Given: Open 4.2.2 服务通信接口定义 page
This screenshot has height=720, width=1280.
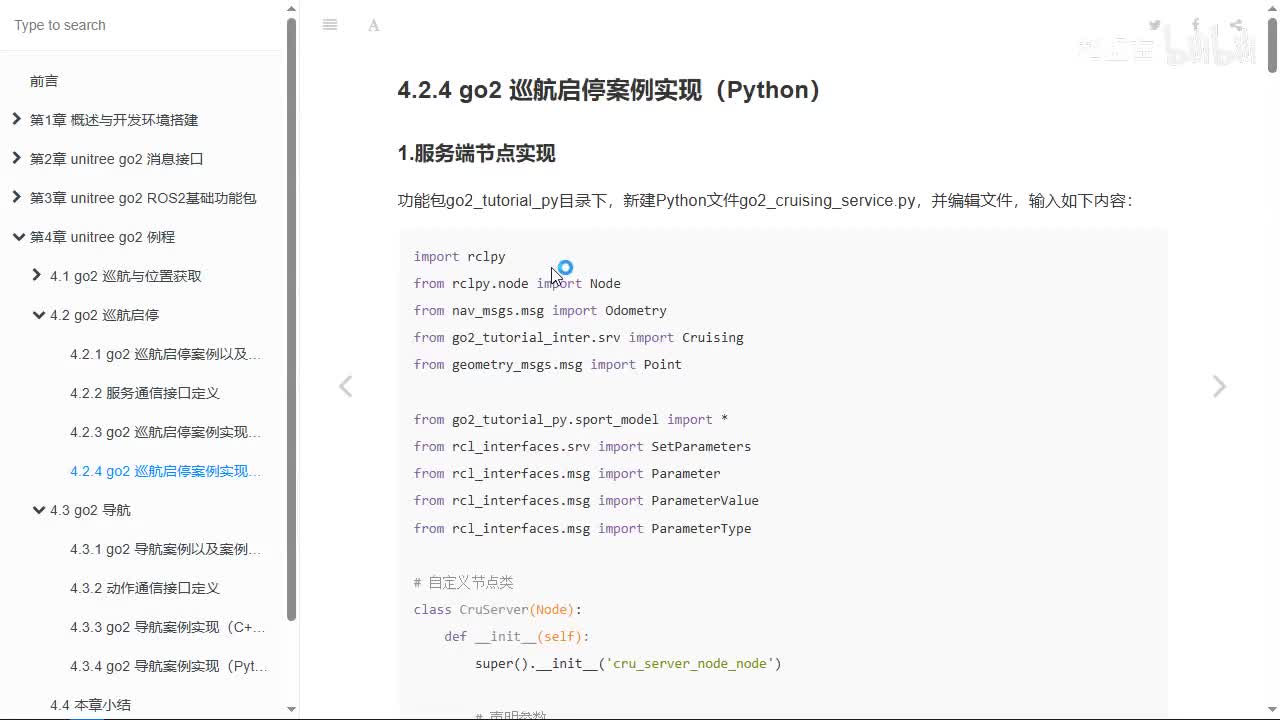Looking at the screenshot, I should [145, 393].
